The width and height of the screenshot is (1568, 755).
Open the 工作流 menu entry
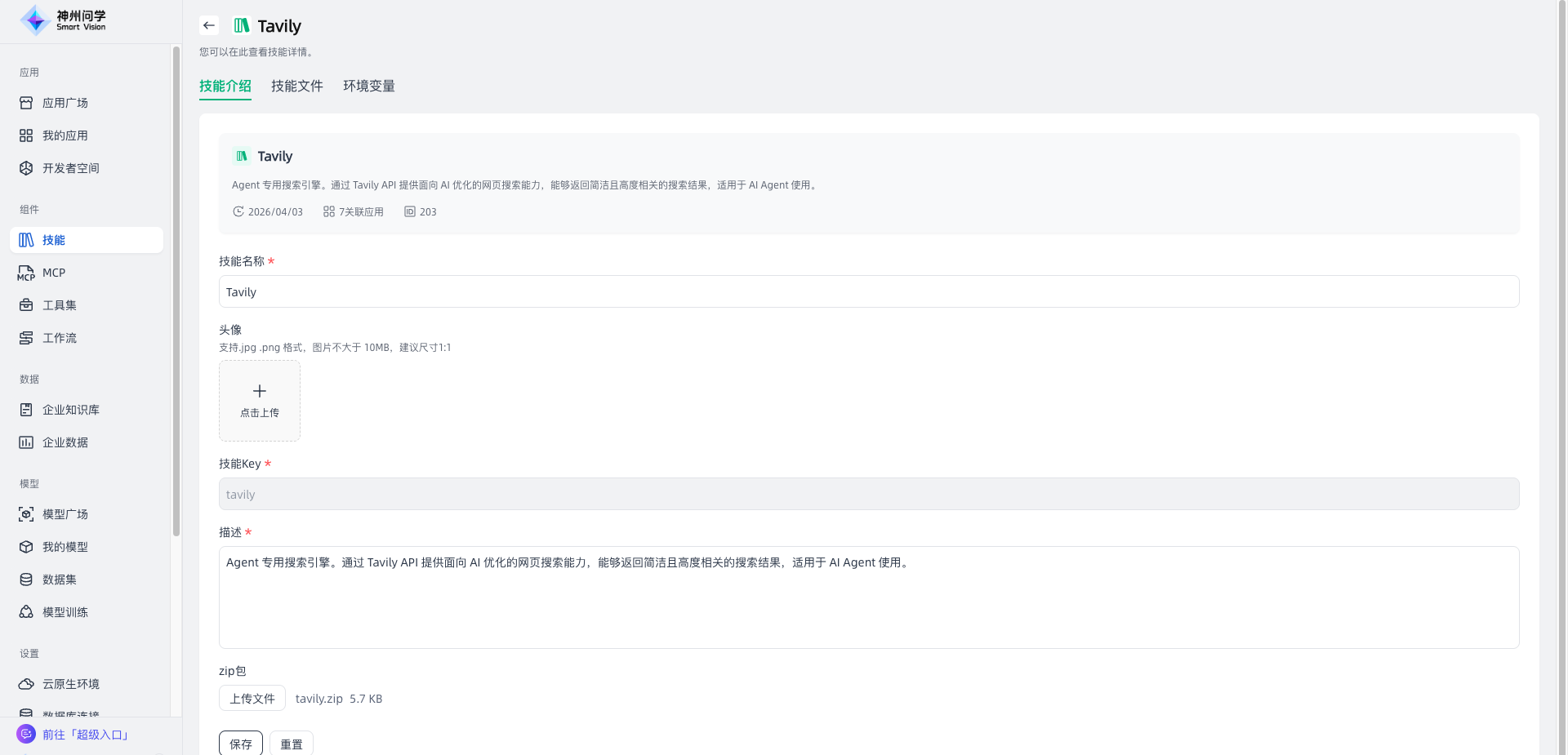87,338
